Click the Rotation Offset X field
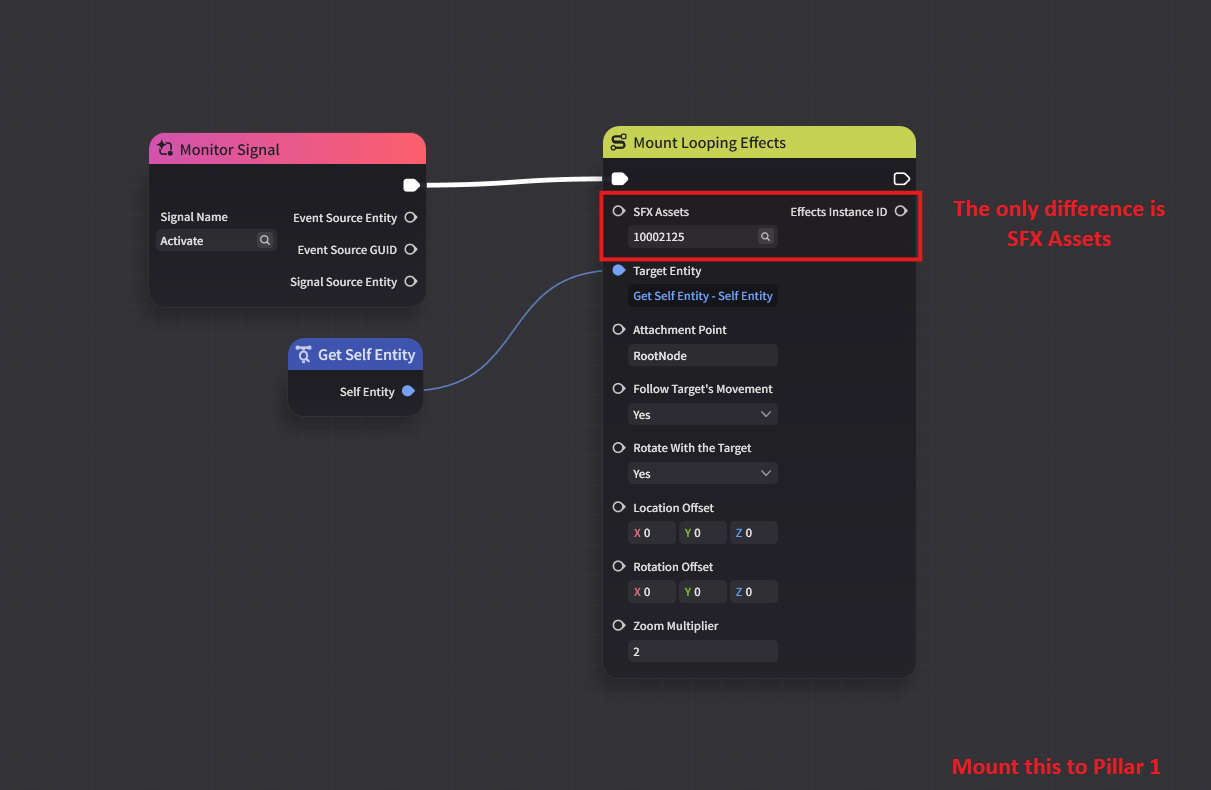Image resolution: width=1211 pixels, height=790 pixels. pyautogui.click(x=652, y=592)
